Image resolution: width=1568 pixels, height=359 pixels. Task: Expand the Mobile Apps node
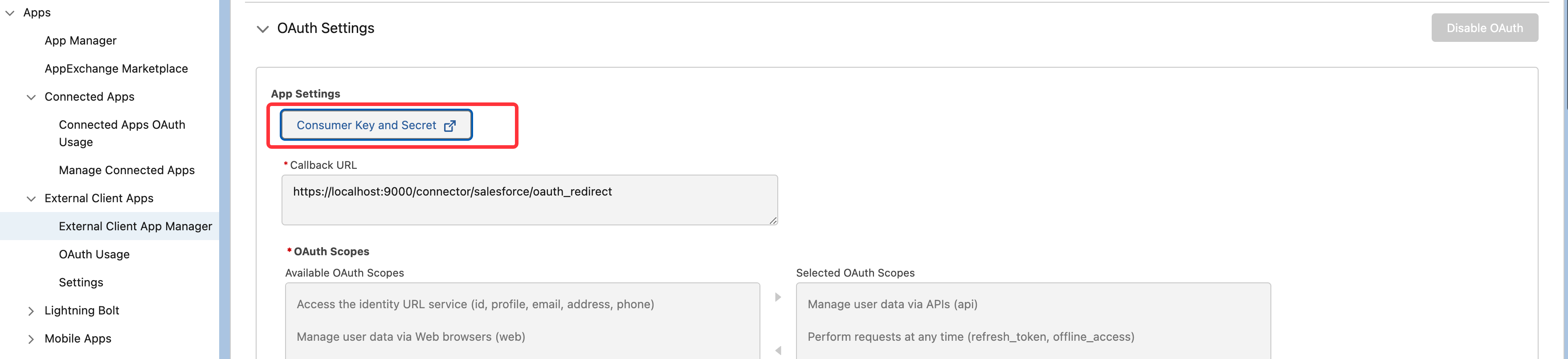coord(31,339)
